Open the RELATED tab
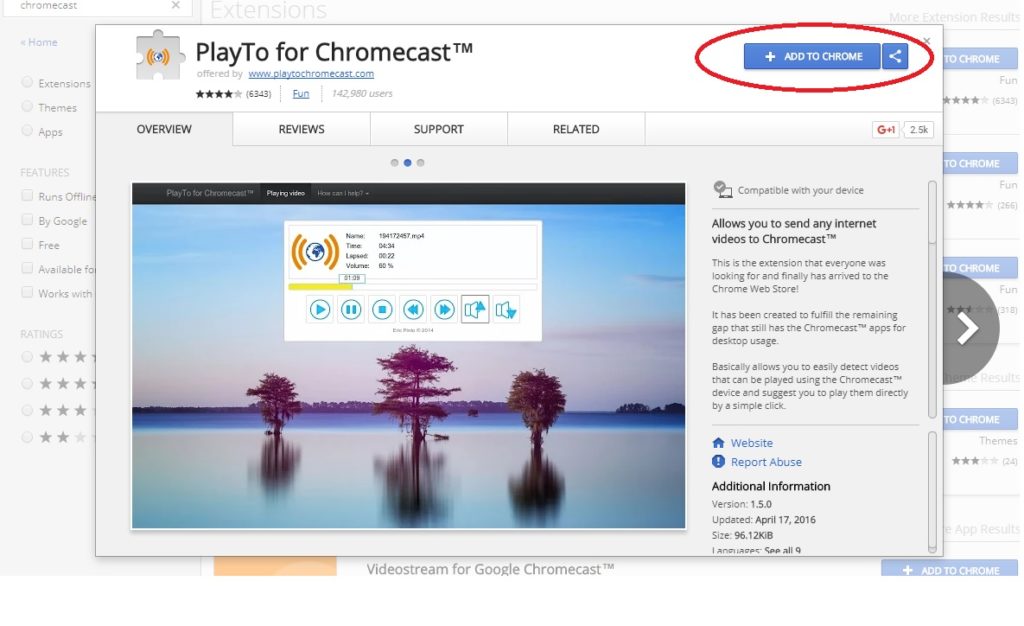 (575, 129)
